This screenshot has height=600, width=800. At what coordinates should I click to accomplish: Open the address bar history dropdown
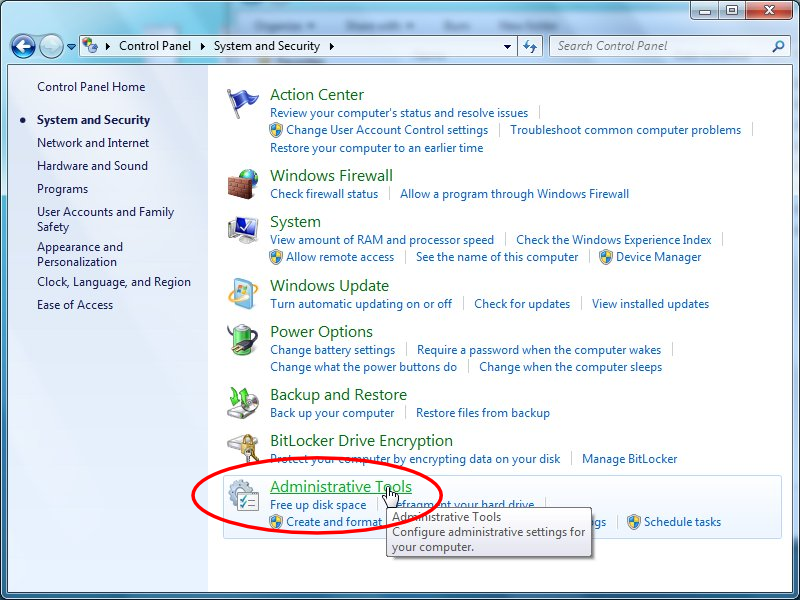[x=505, y=46]
